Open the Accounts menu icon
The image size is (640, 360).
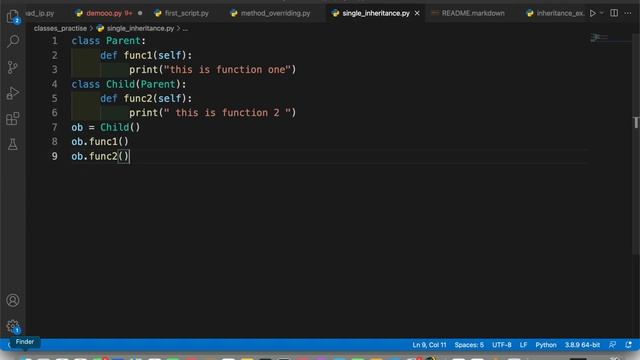(13, 300)
